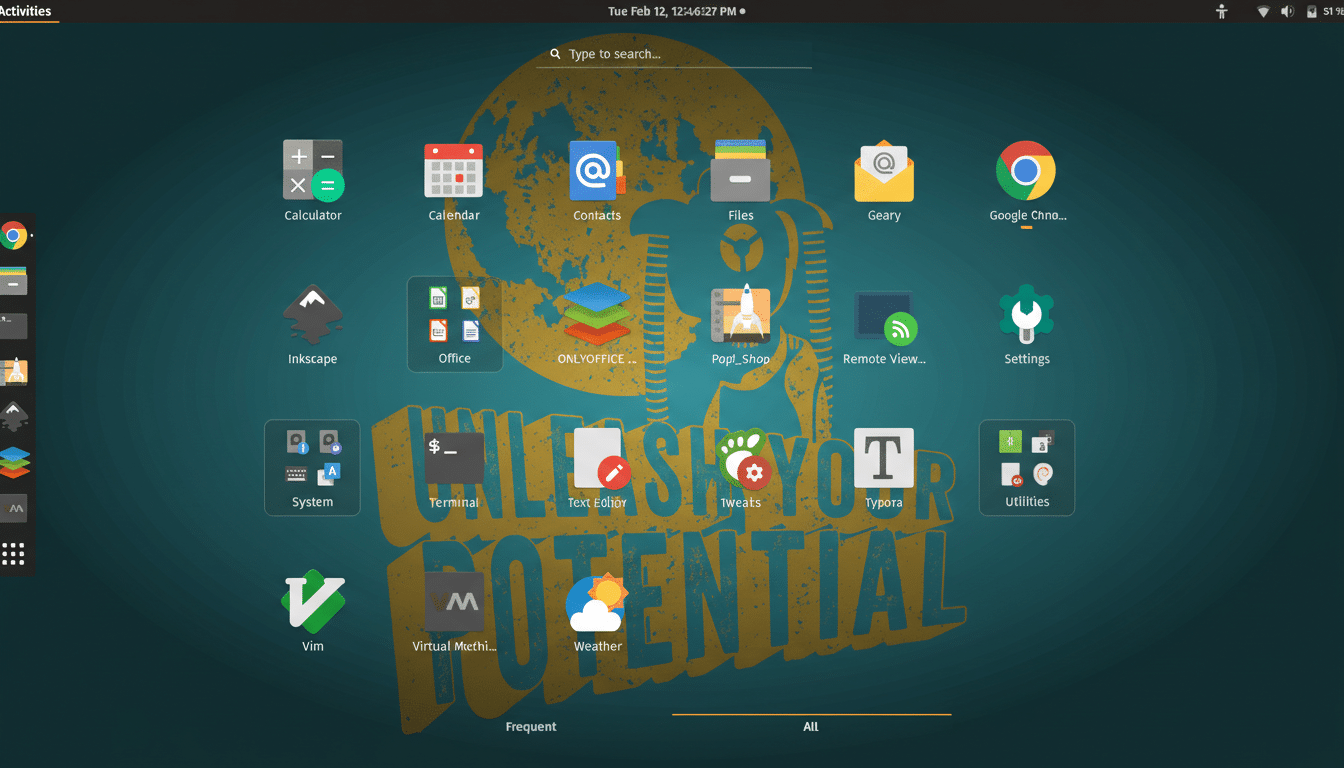1344x768 pixels.
Task: Switch to the Frequent tab
Action: (530, 726)
